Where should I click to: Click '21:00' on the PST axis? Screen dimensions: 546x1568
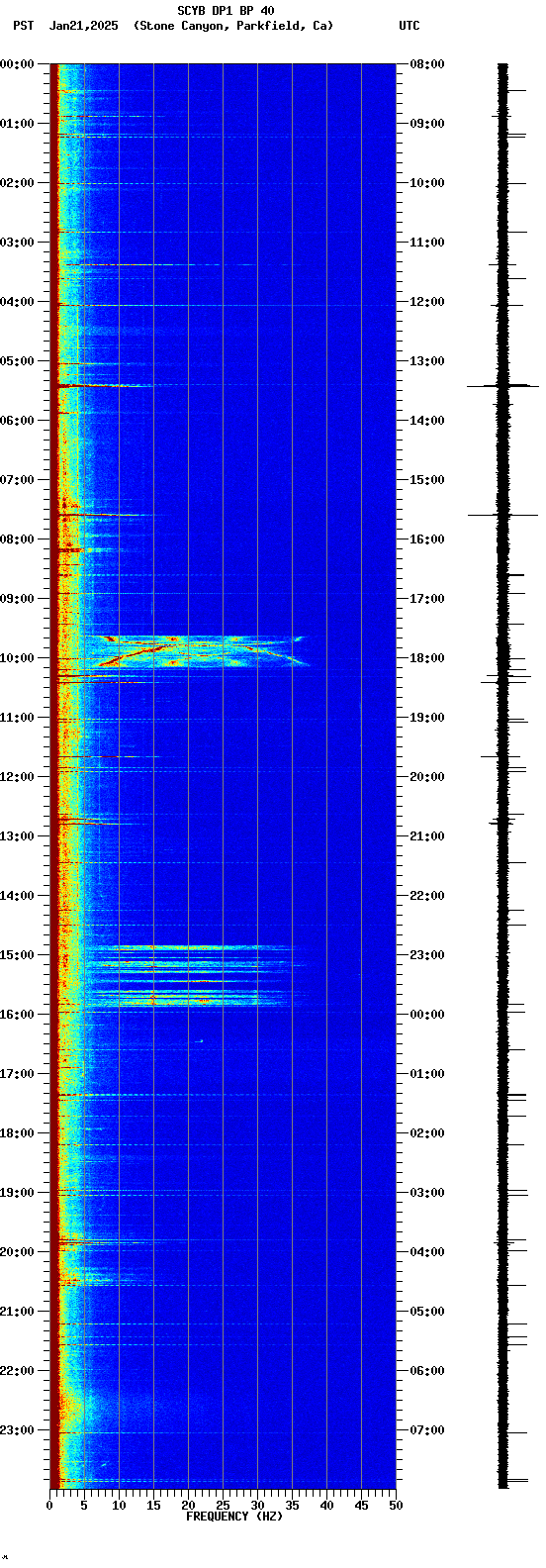(x=17, y=1312)
